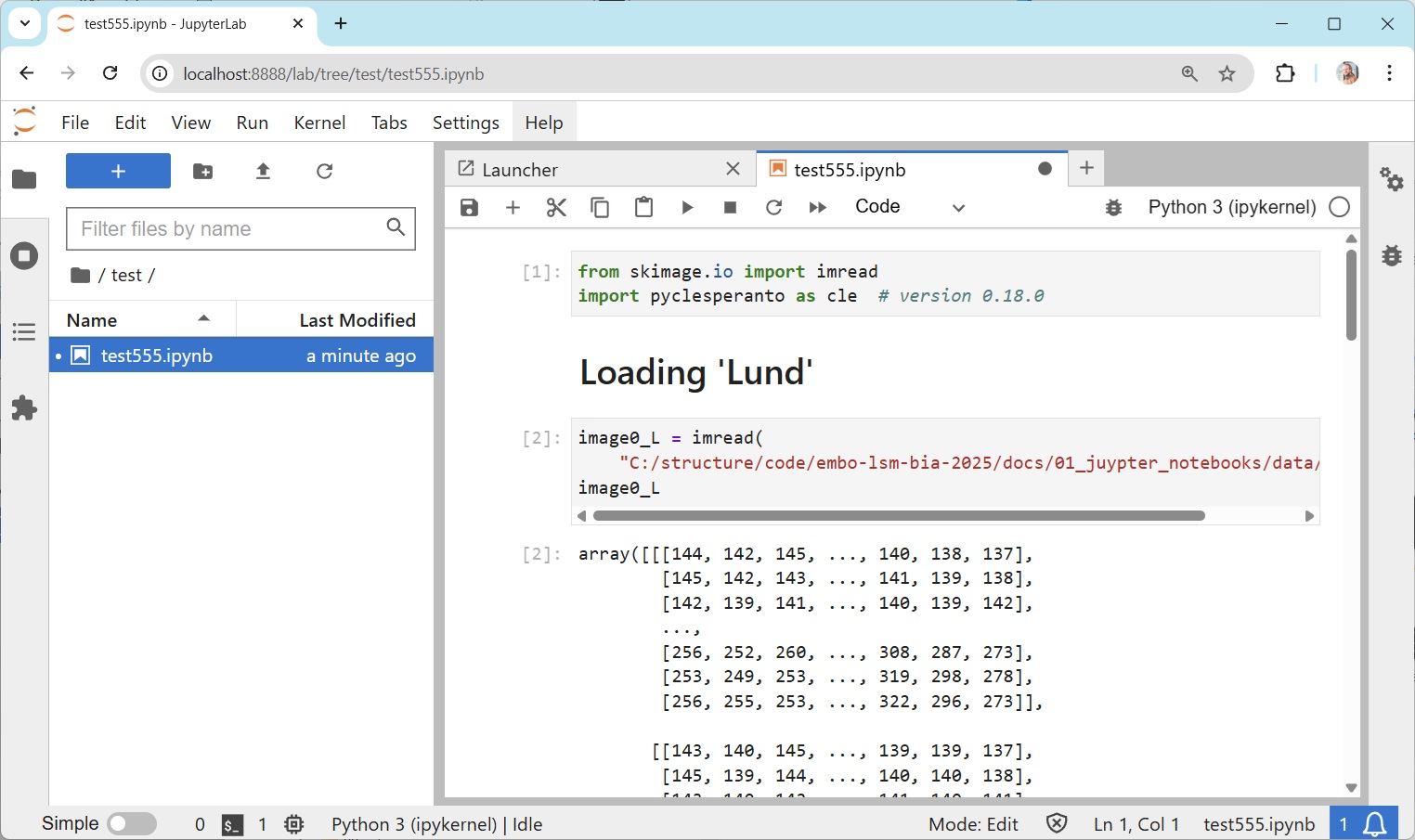Open the Debugger panel in right sidebar
Viewport: 1415px width, 840px height.
click(x=1391, y=254)
